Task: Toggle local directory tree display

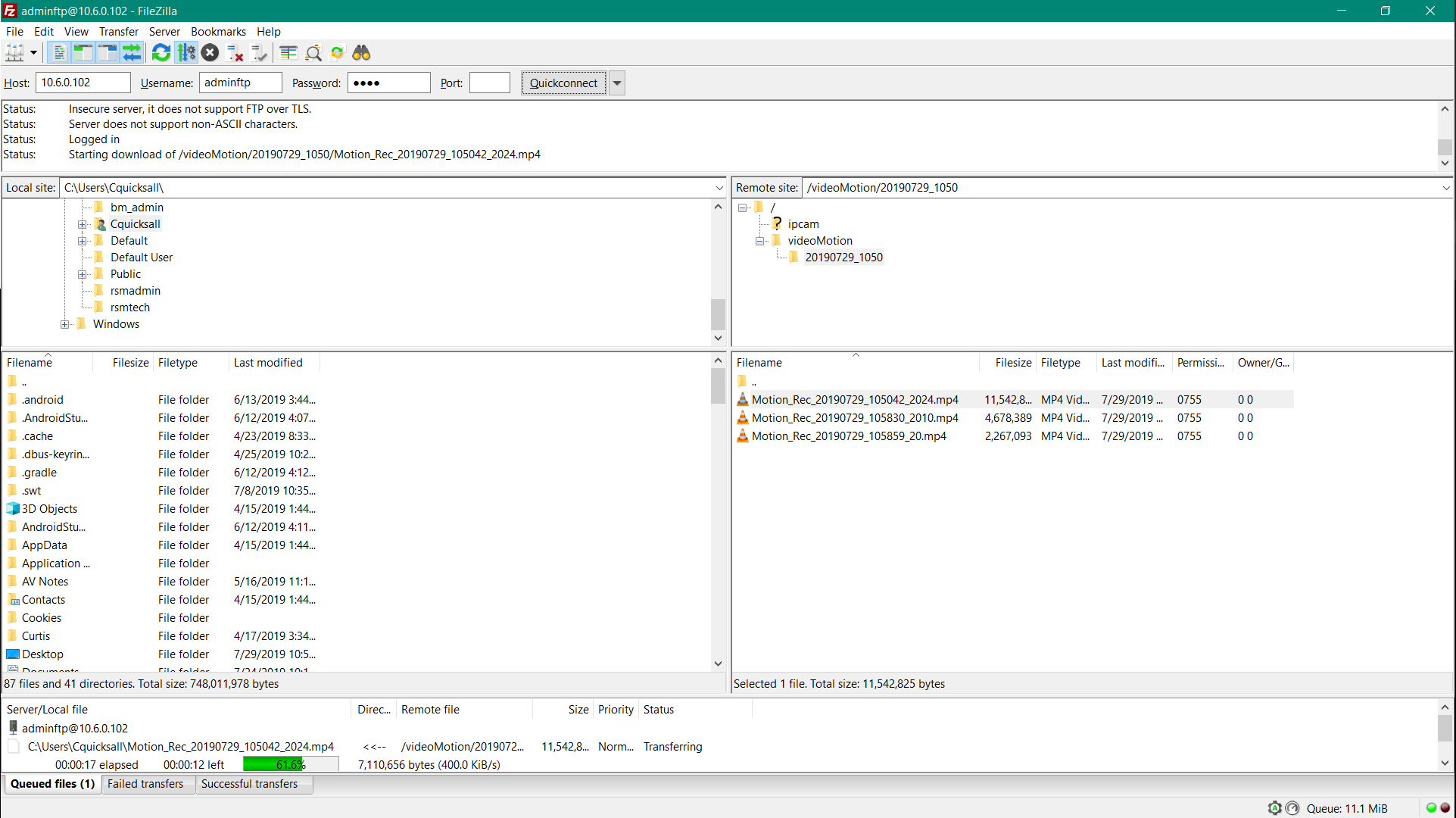Action: (x=83, y=53)
